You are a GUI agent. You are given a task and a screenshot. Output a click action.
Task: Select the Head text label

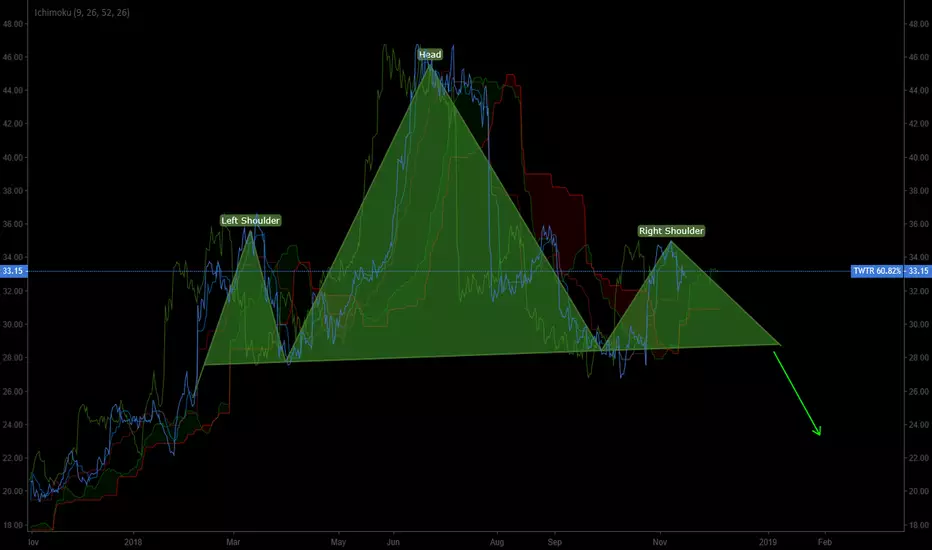[x=430, y=55]
